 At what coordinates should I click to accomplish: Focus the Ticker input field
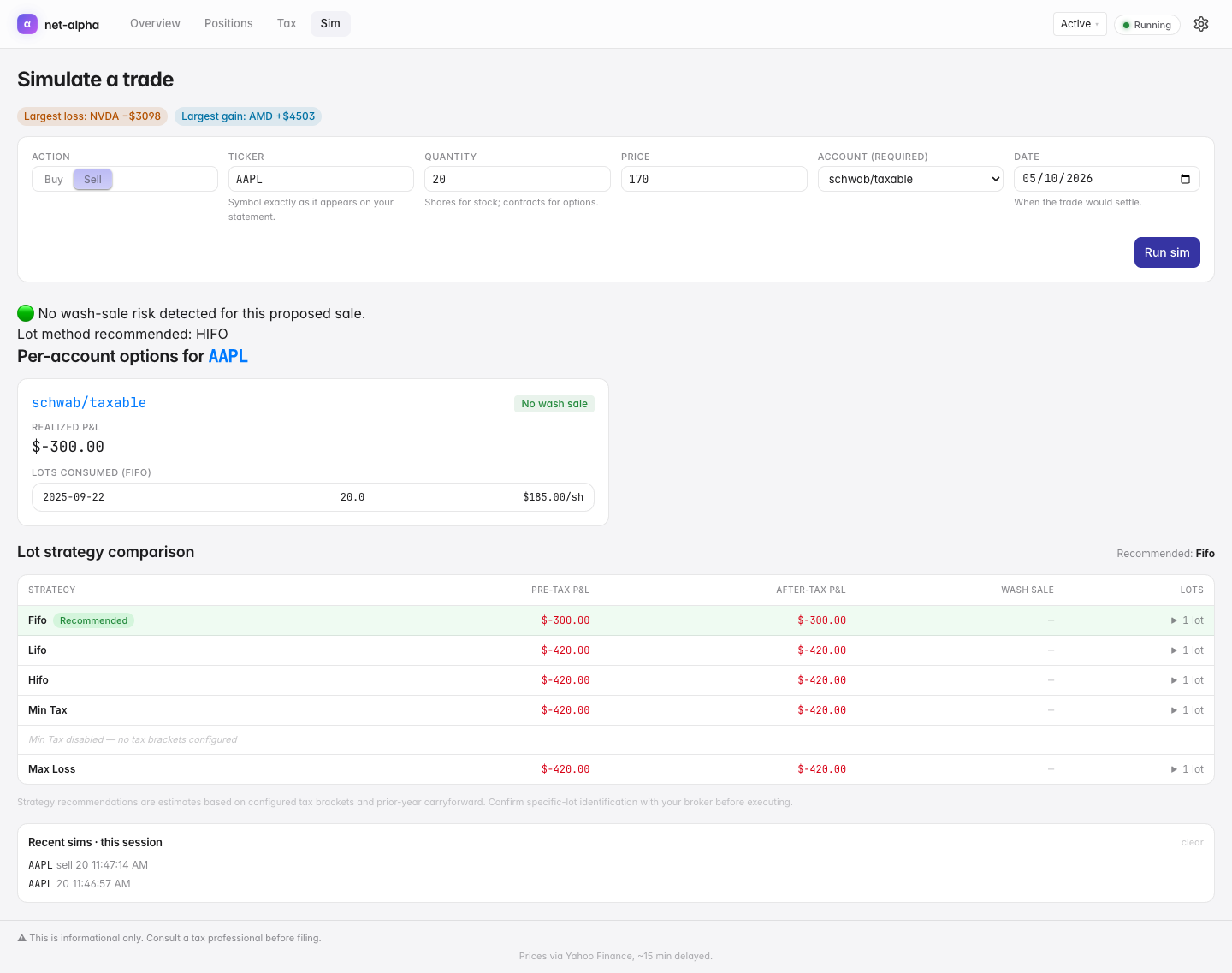tap(321, 179)
